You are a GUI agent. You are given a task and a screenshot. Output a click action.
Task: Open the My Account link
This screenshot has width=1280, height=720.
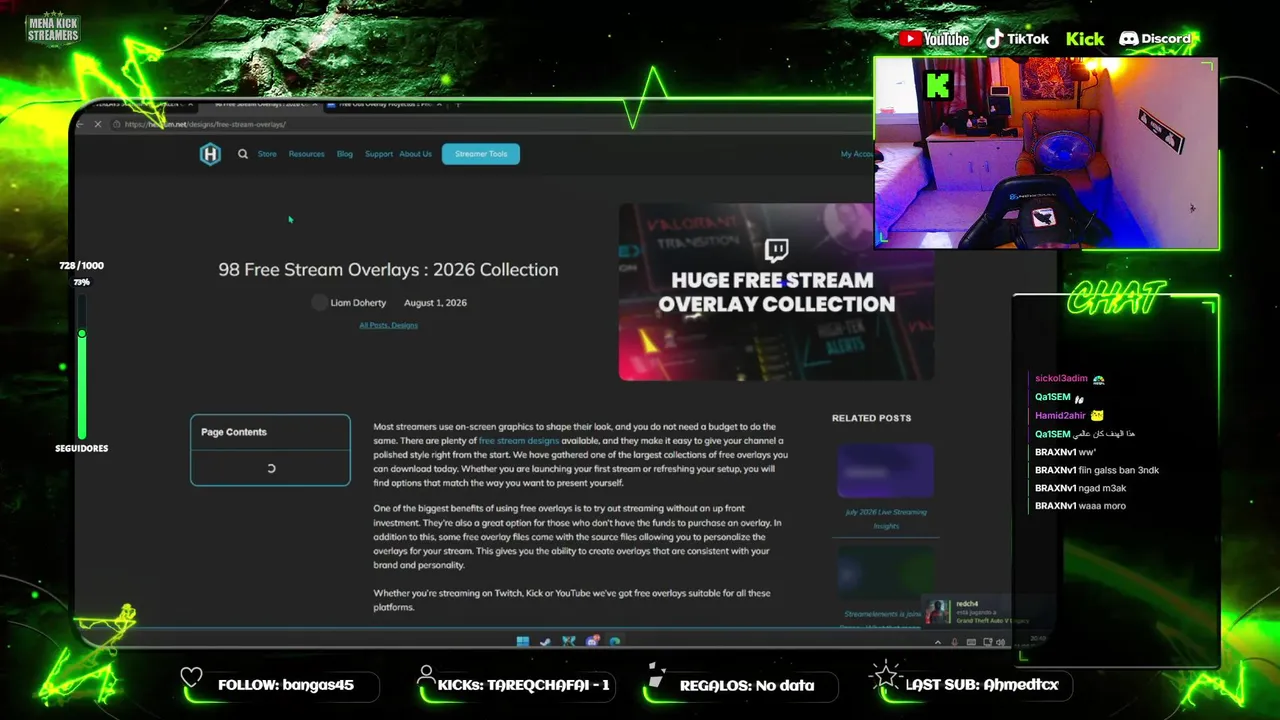[x=857, y=154]
